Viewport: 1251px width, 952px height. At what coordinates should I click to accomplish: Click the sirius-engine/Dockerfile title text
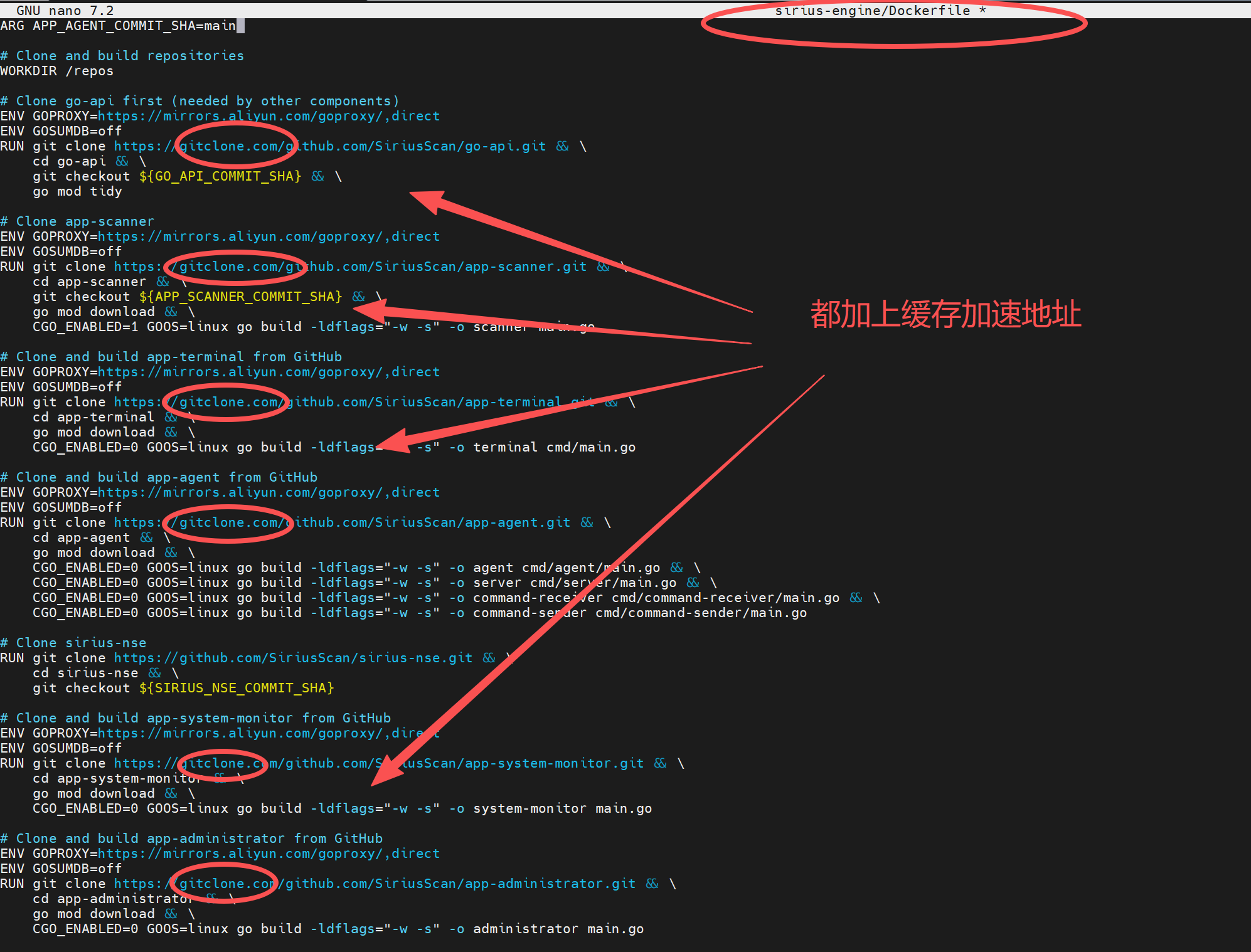[872, 11]
